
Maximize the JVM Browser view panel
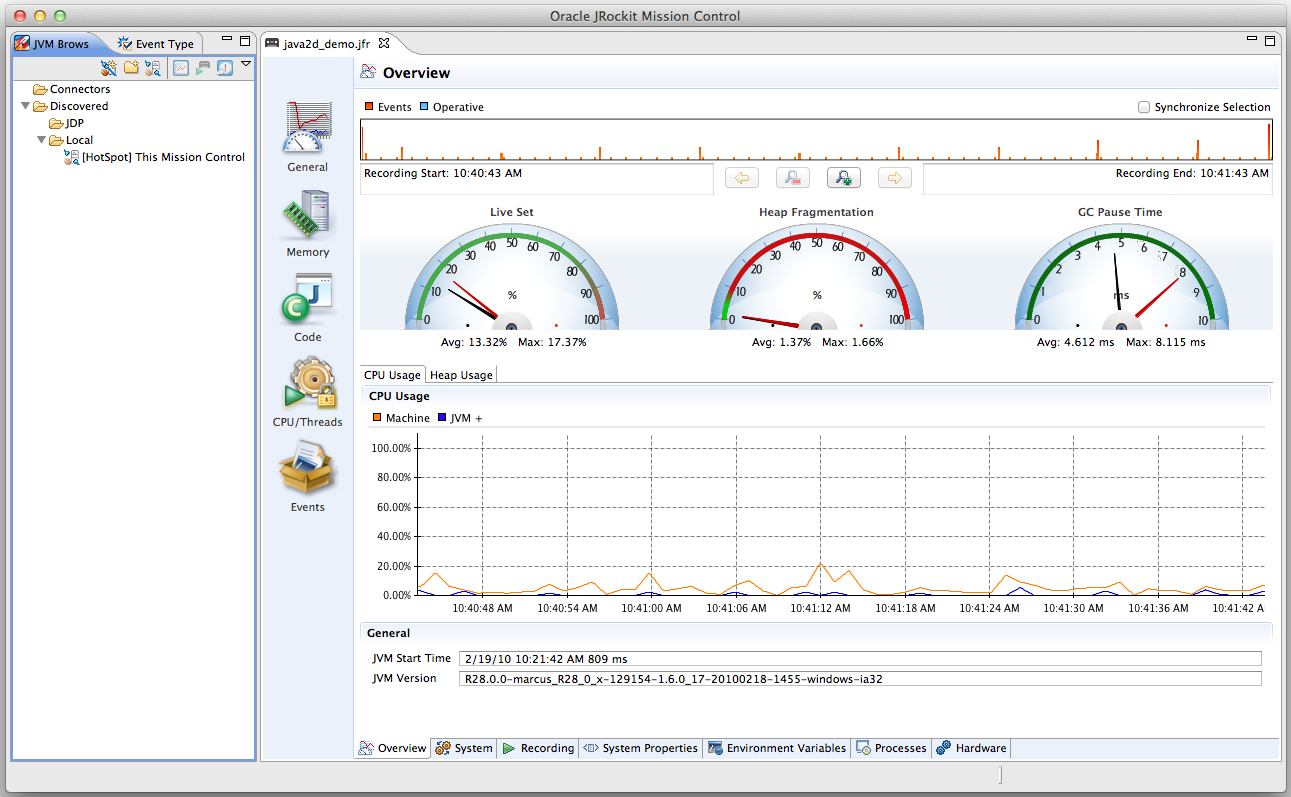(x=245, y=41)
